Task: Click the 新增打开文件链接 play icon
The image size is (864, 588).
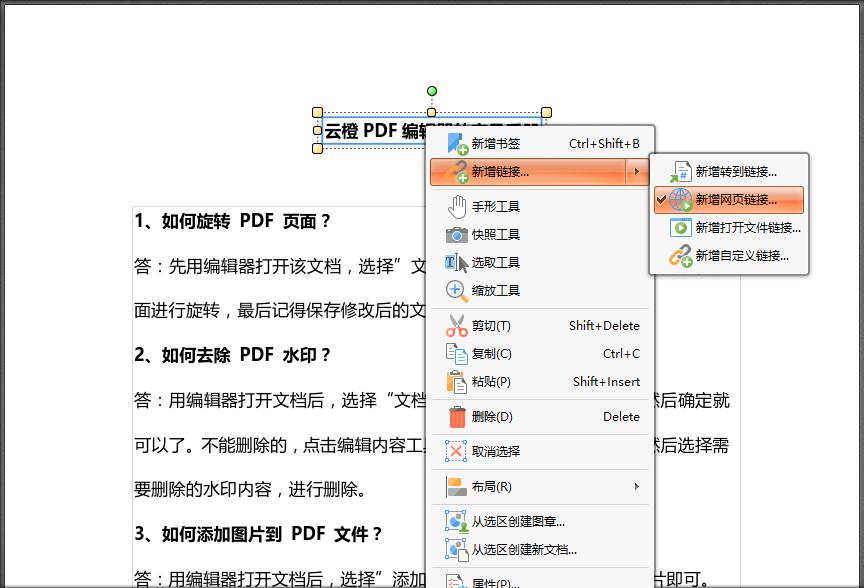Action: click(x=681, y=228)
